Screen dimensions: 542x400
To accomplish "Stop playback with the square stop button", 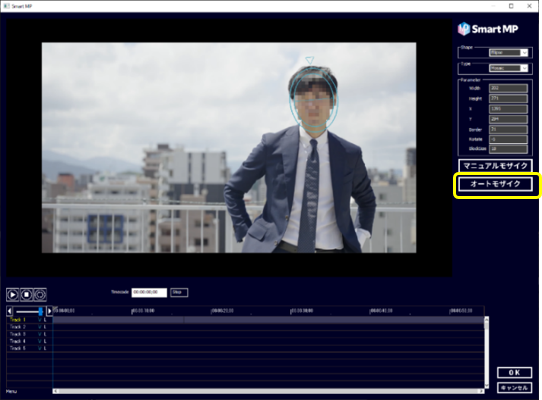I will click(26, 295).
